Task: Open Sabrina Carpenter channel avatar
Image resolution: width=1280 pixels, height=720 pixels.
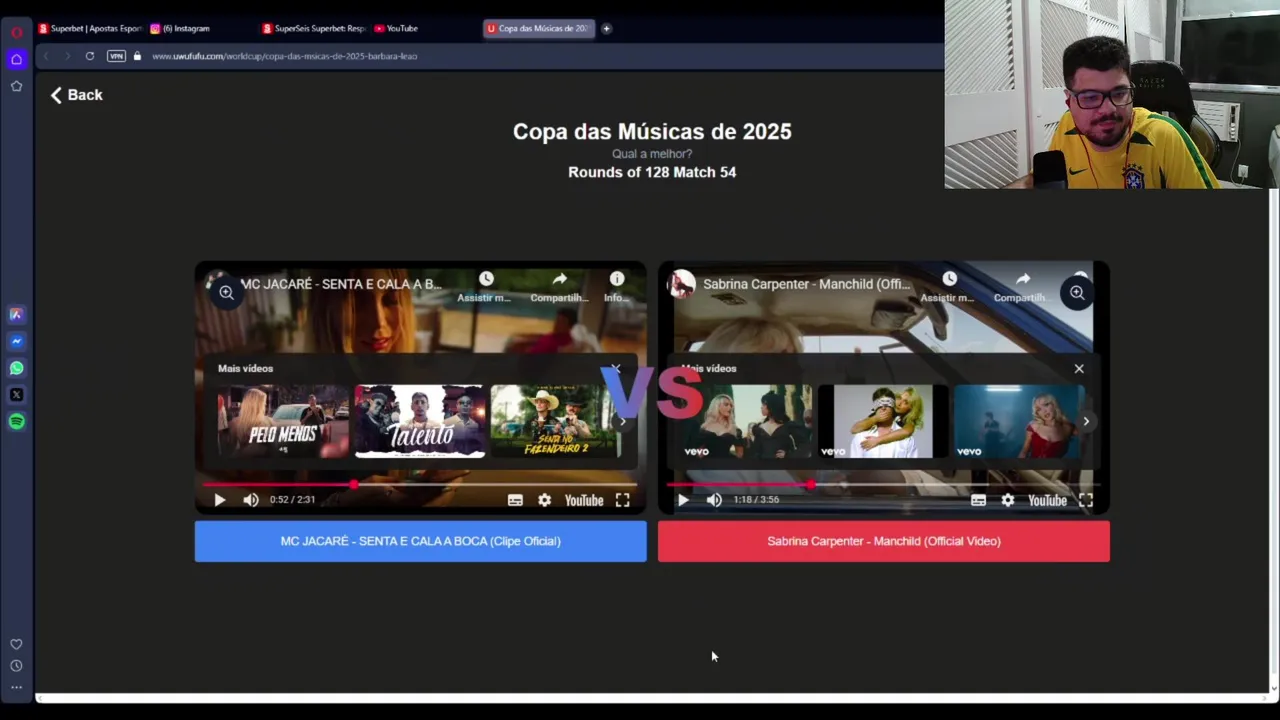Action: pyautogui.click(x=682, y=284)
